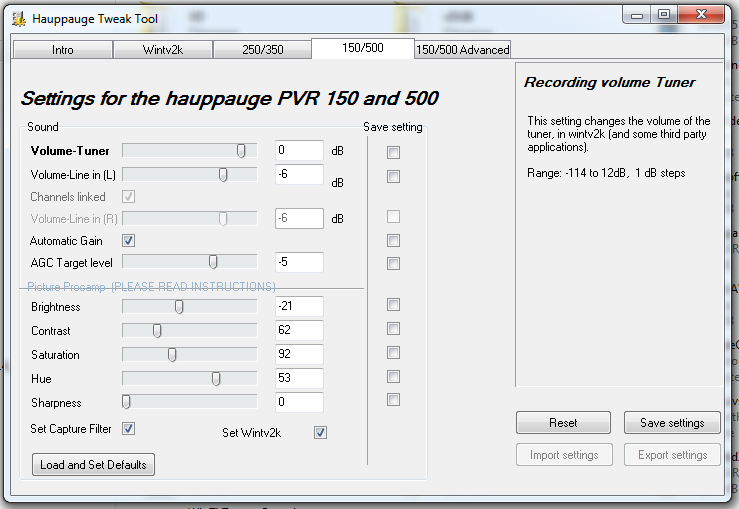This screenshot has height=509, width=739.
Task: Click the Reset button
Action: point(563,423)
